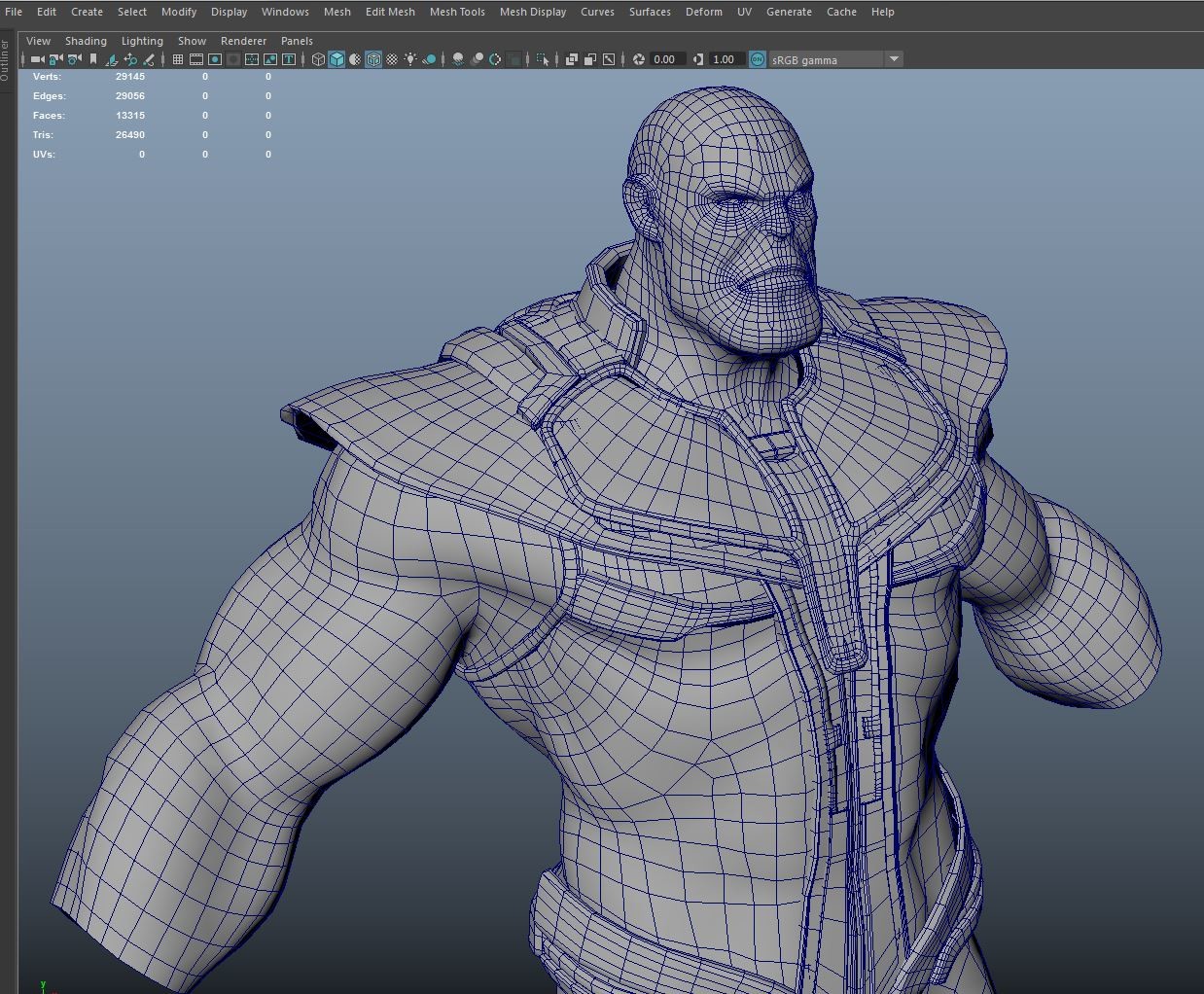Open the Modify menu

[x=179, y=12]
